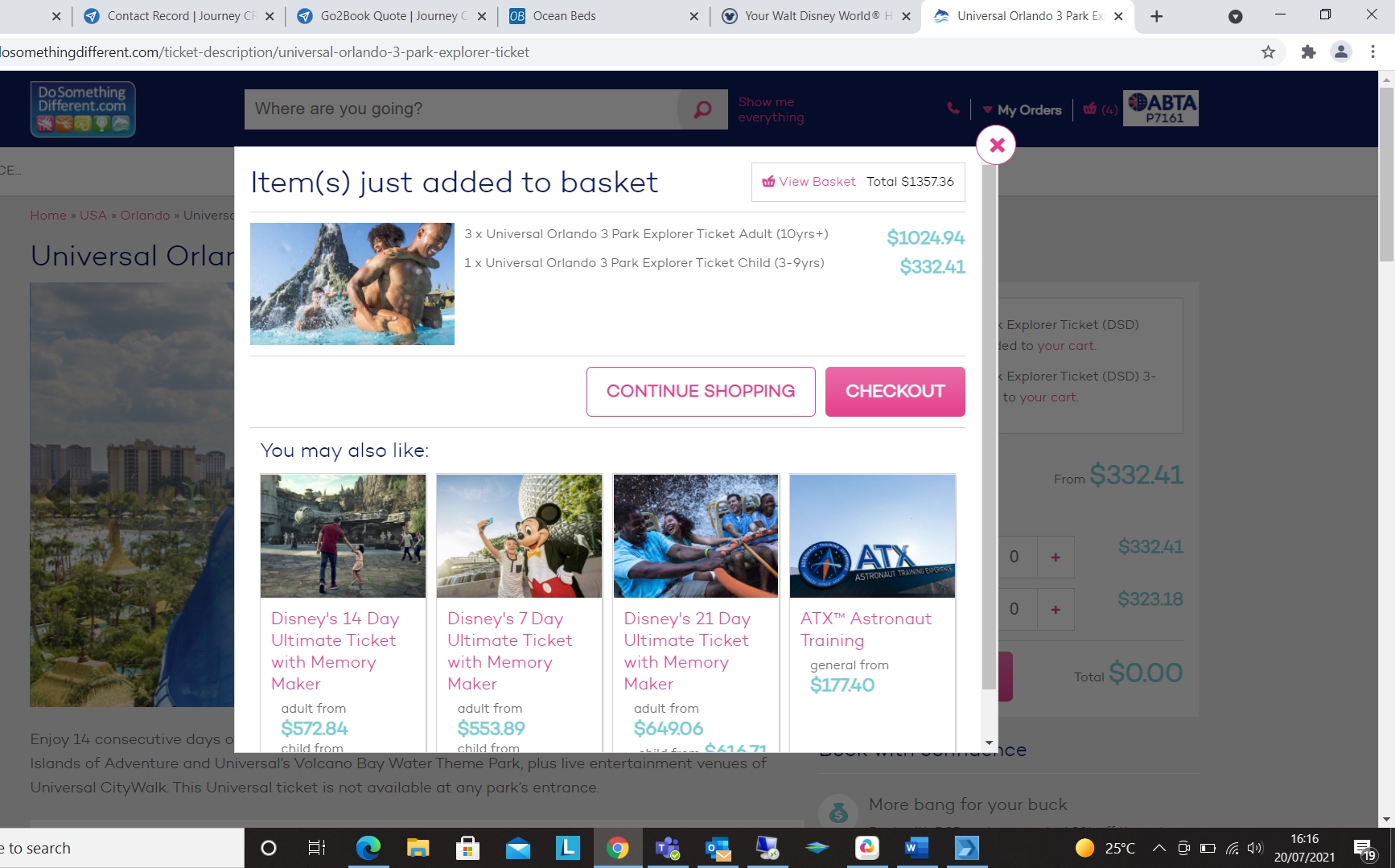Click the popup scrollbar down arrow
This screenshot has height=868, width=1395.
click(989, 743)
